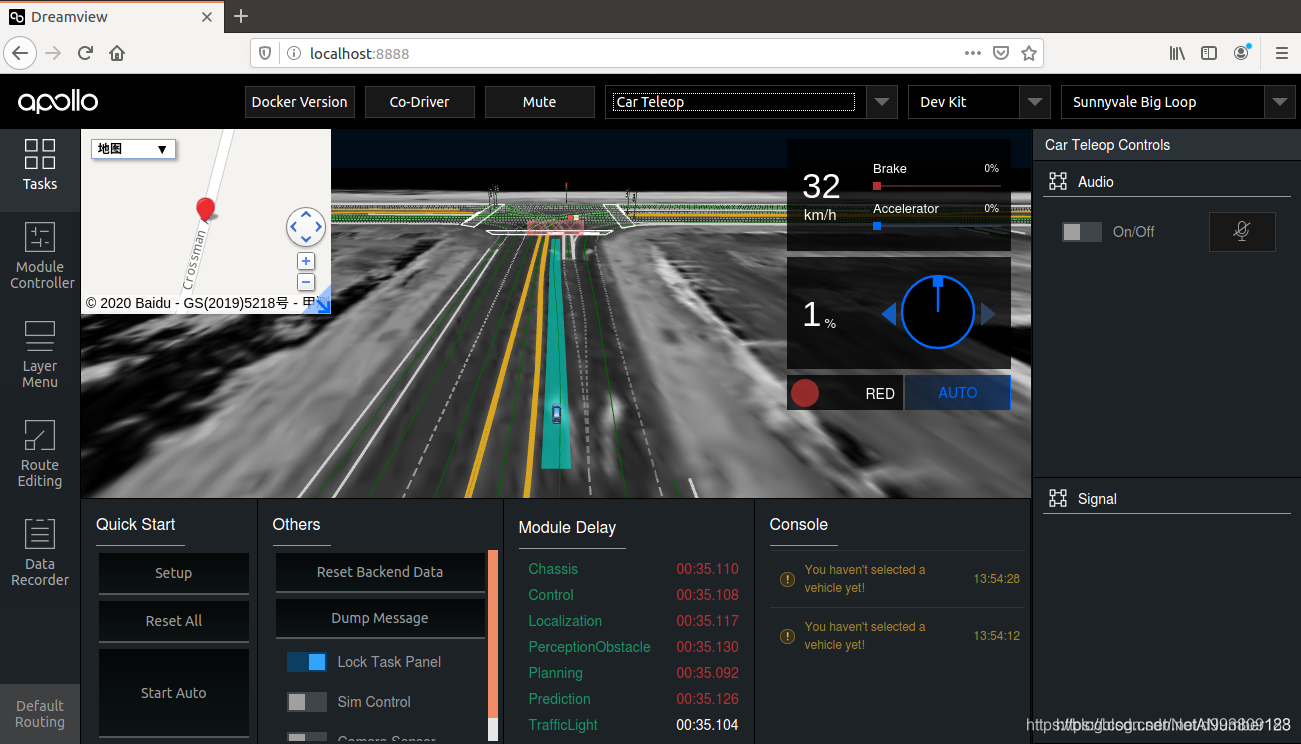
Task: Open a new browser tab
Action: point(241,16)
